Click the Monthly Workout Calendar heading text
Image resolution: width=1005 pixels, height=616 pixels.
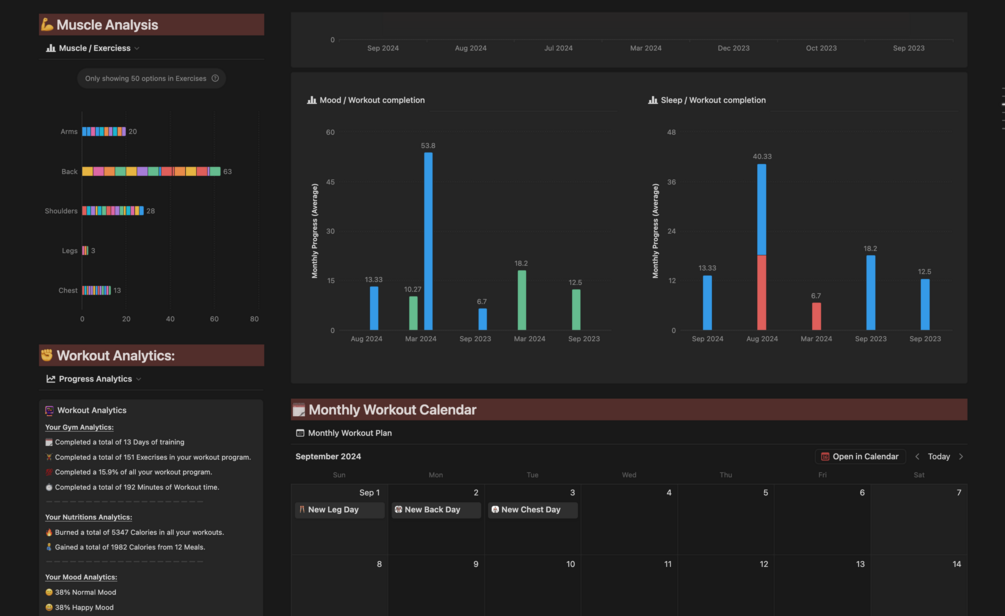392,410
